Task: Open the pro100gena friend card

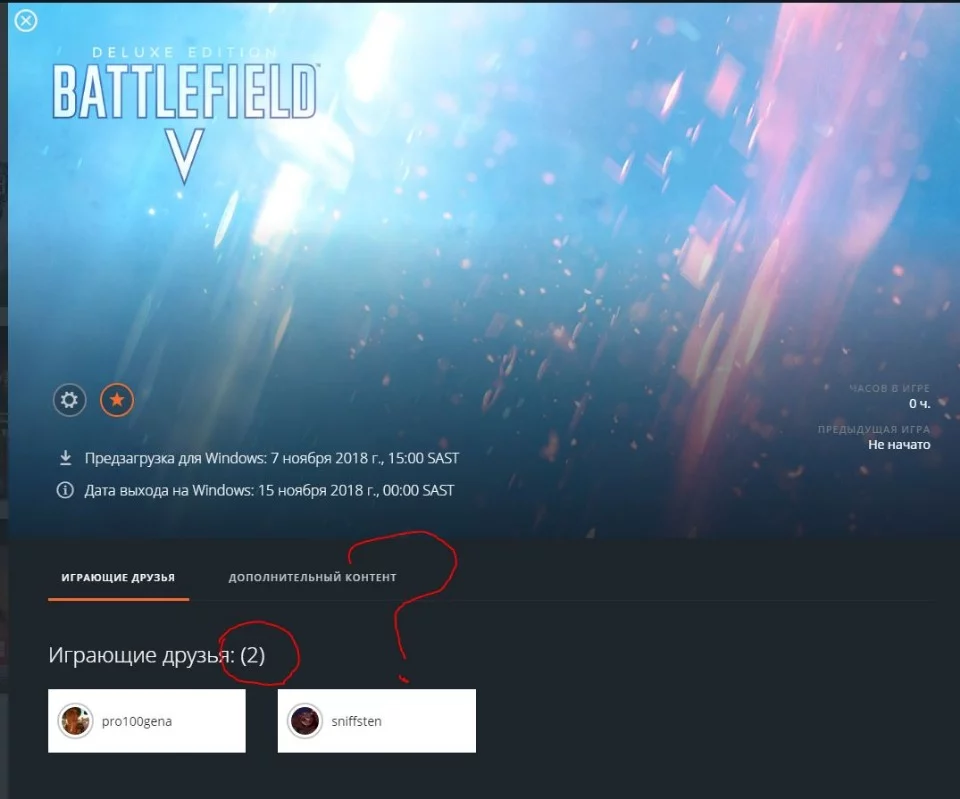Action: tap(147, 721)
